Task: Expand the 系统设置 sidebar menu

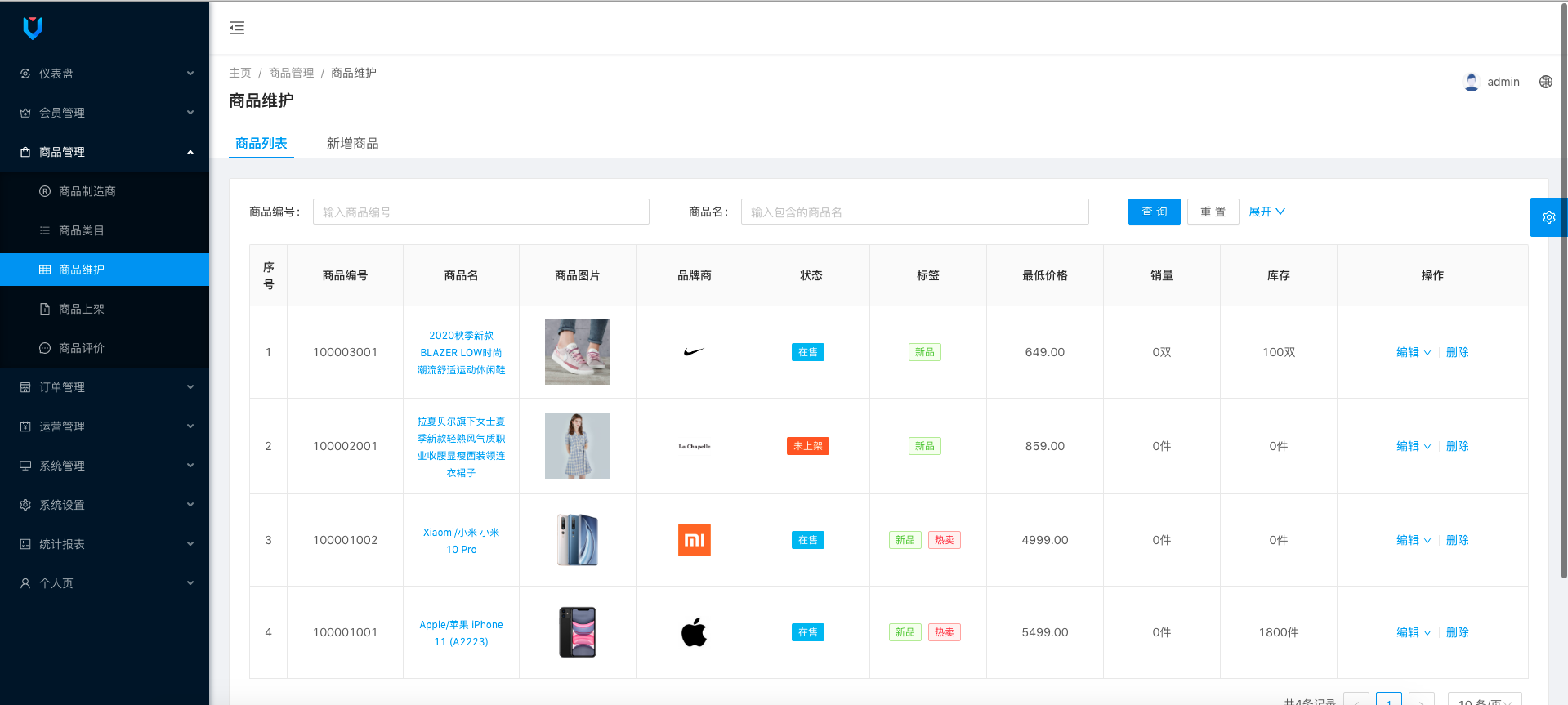Action: (x=105, y=505)
